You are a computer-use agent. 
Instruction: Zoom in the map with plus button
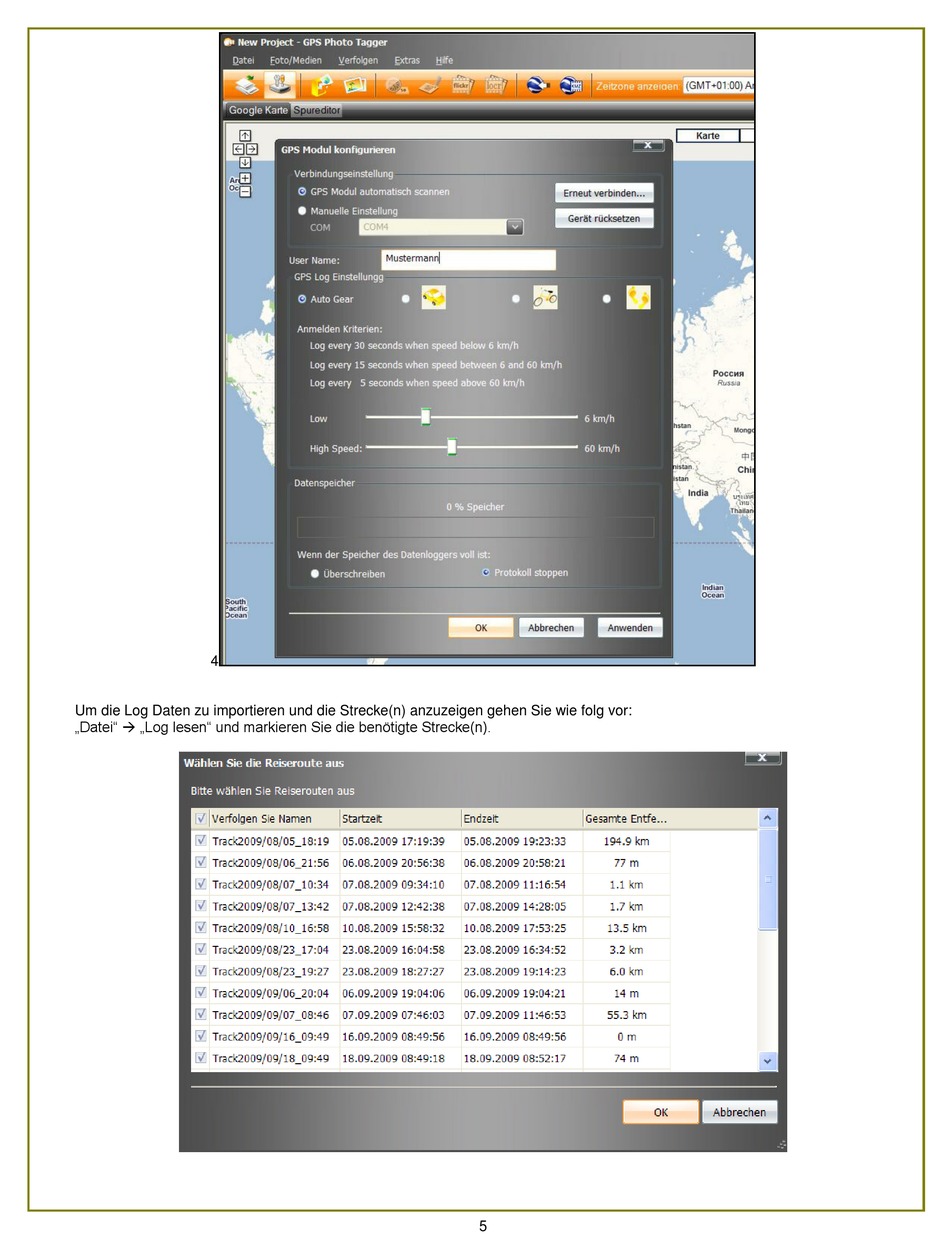coord(245,178)
